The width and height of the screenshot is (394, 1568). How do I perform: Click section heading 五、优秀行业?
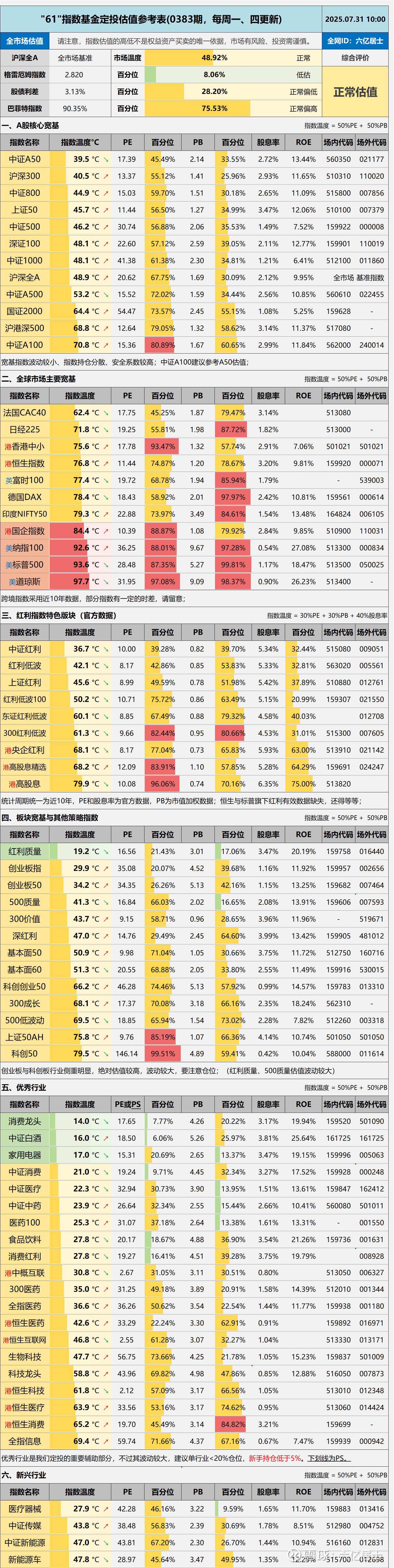(24, 1088)
